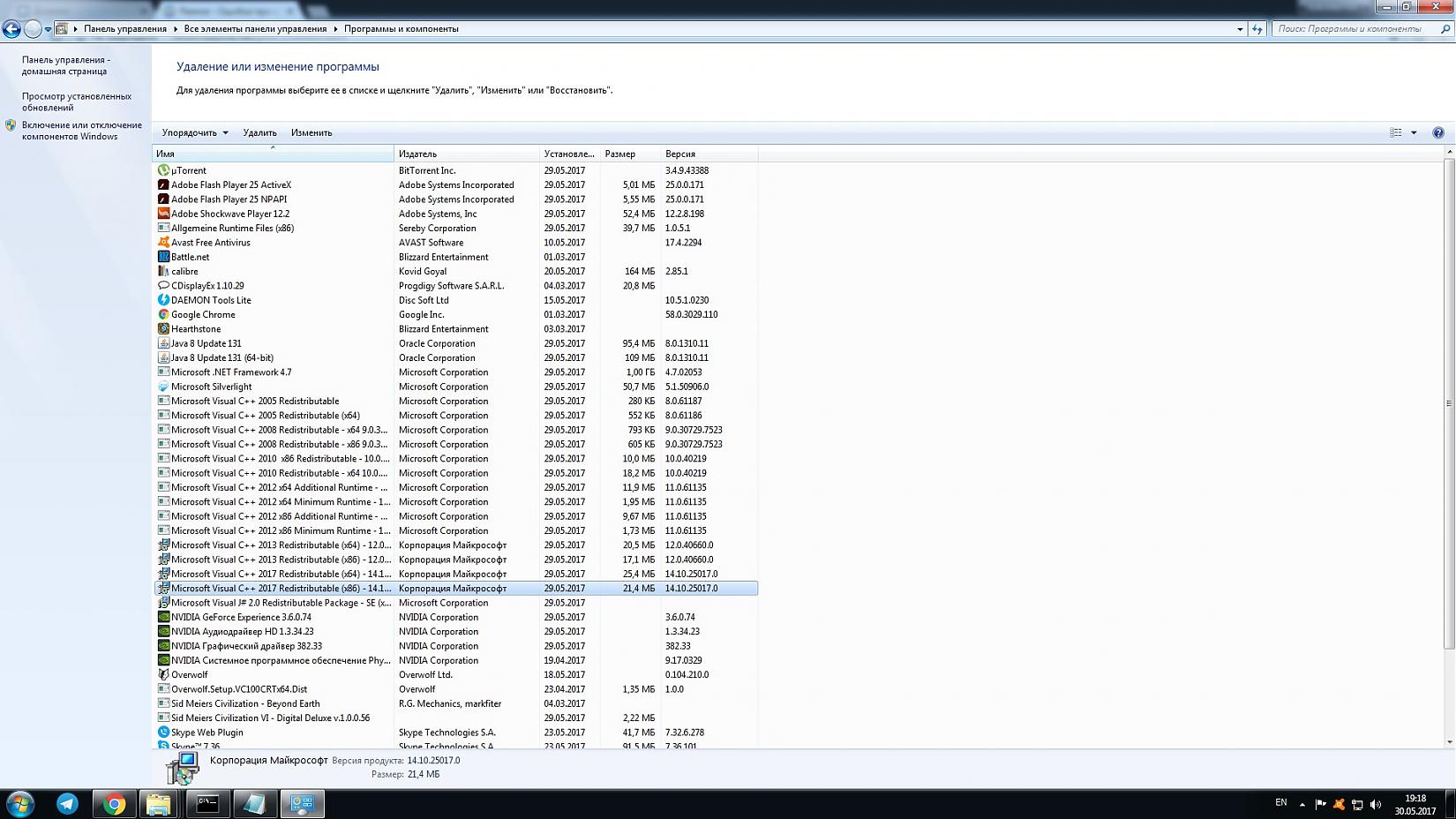This screenshot has height=819, width=1456.
Task: Click the Back navigation arrow
Action: coord(12,29)
